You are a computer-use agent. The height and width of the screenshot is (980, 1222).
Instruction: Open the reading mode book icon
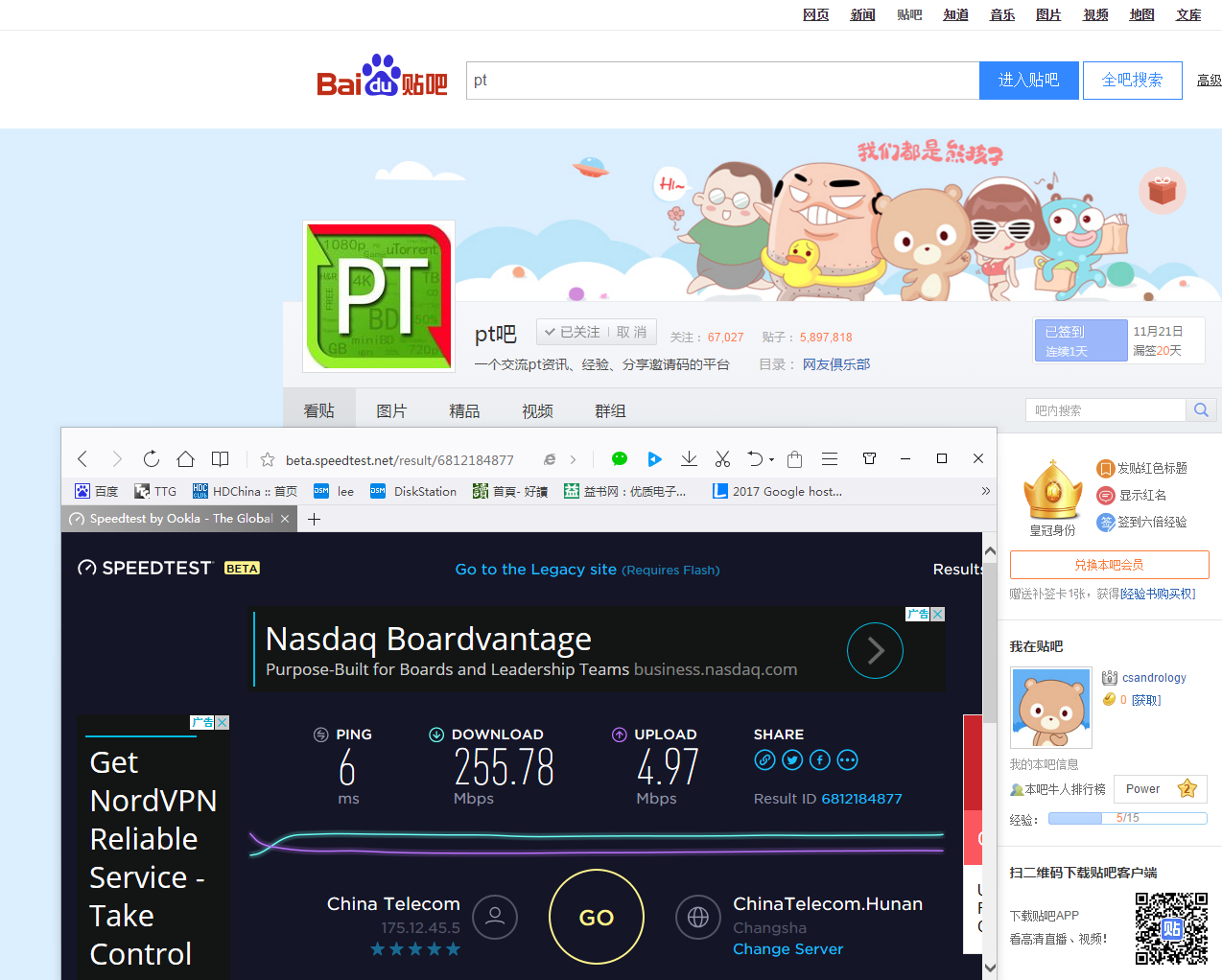221,459
